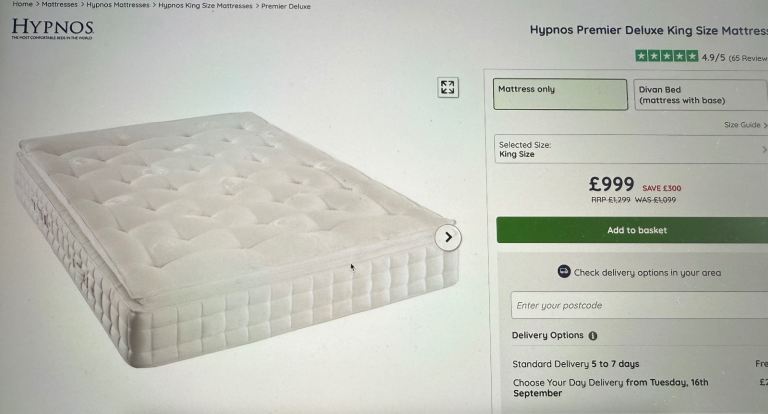
Task: Click the delivery van icon
Action: click(x=564, y=271)
